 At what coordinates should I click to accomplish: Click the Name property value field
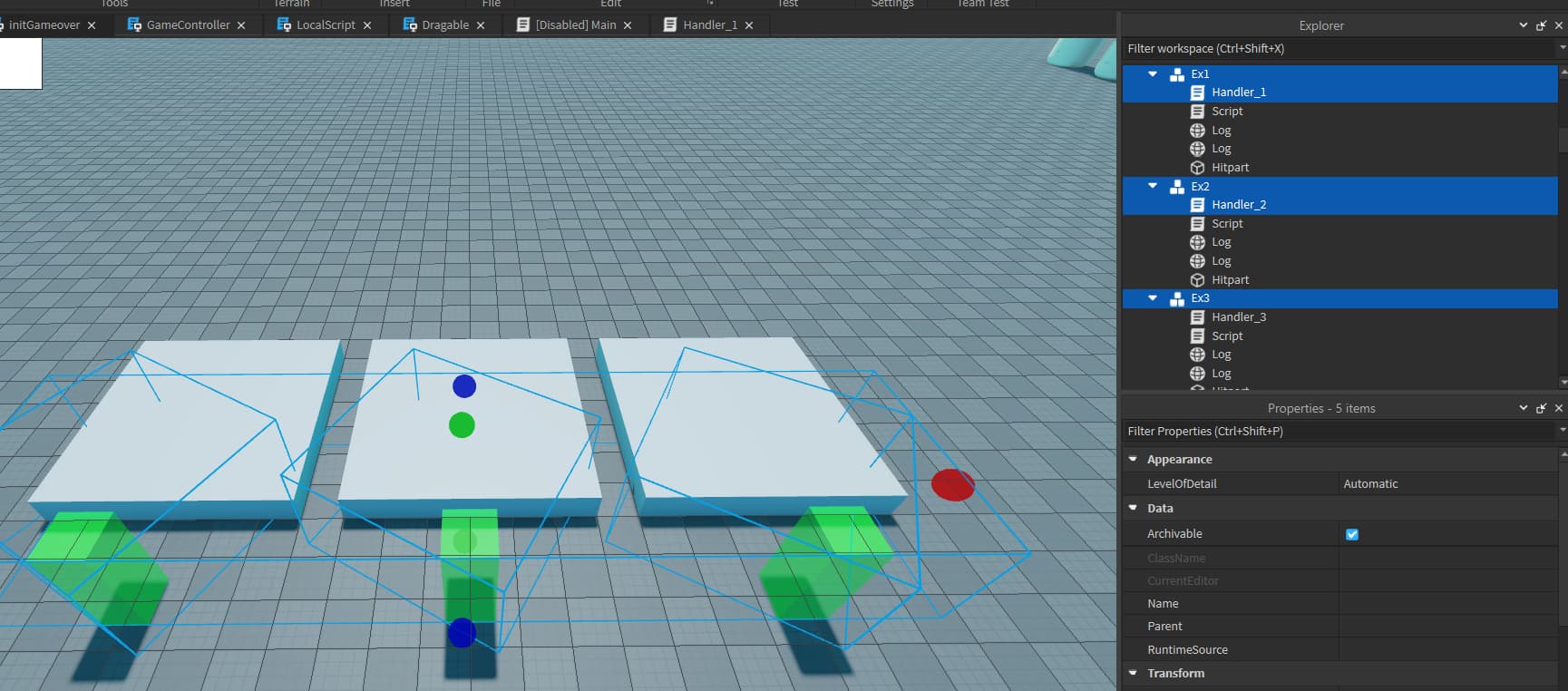tap(1448, 604)
